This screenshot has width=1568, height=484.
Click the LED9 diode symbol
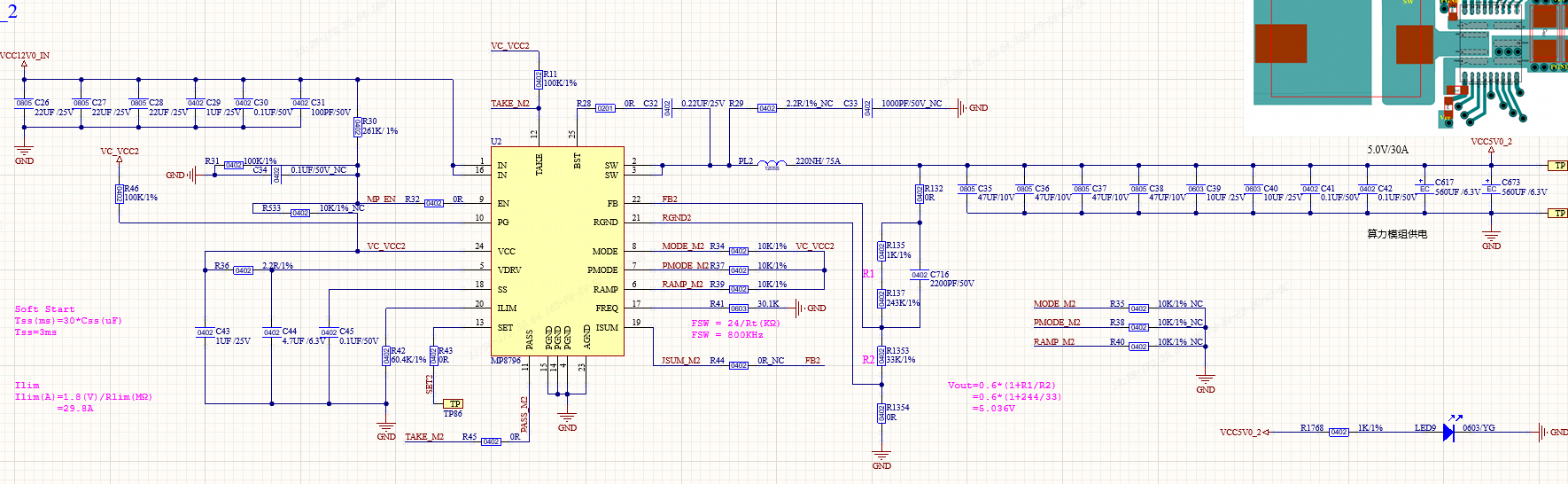click(1448, 433)
